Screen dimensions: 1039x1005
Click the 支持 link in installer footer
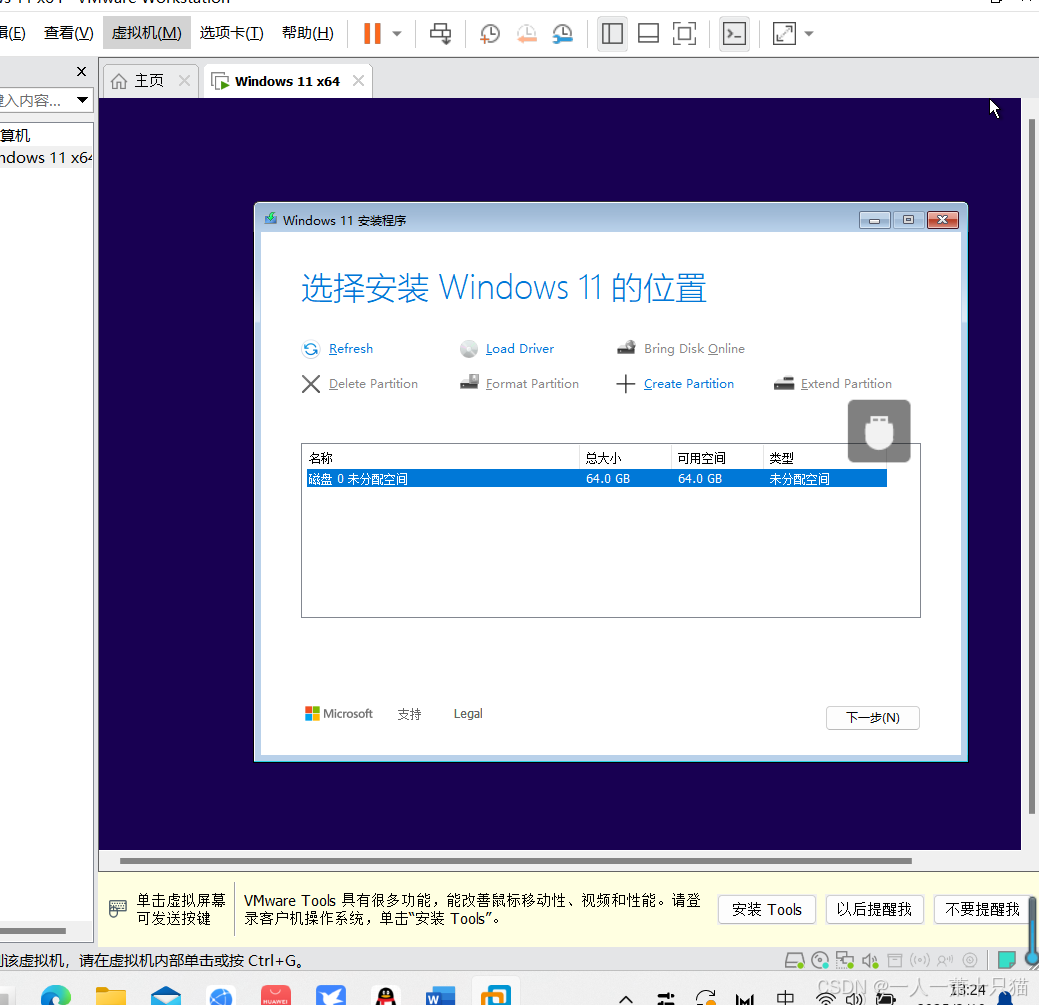coord(409,714)
